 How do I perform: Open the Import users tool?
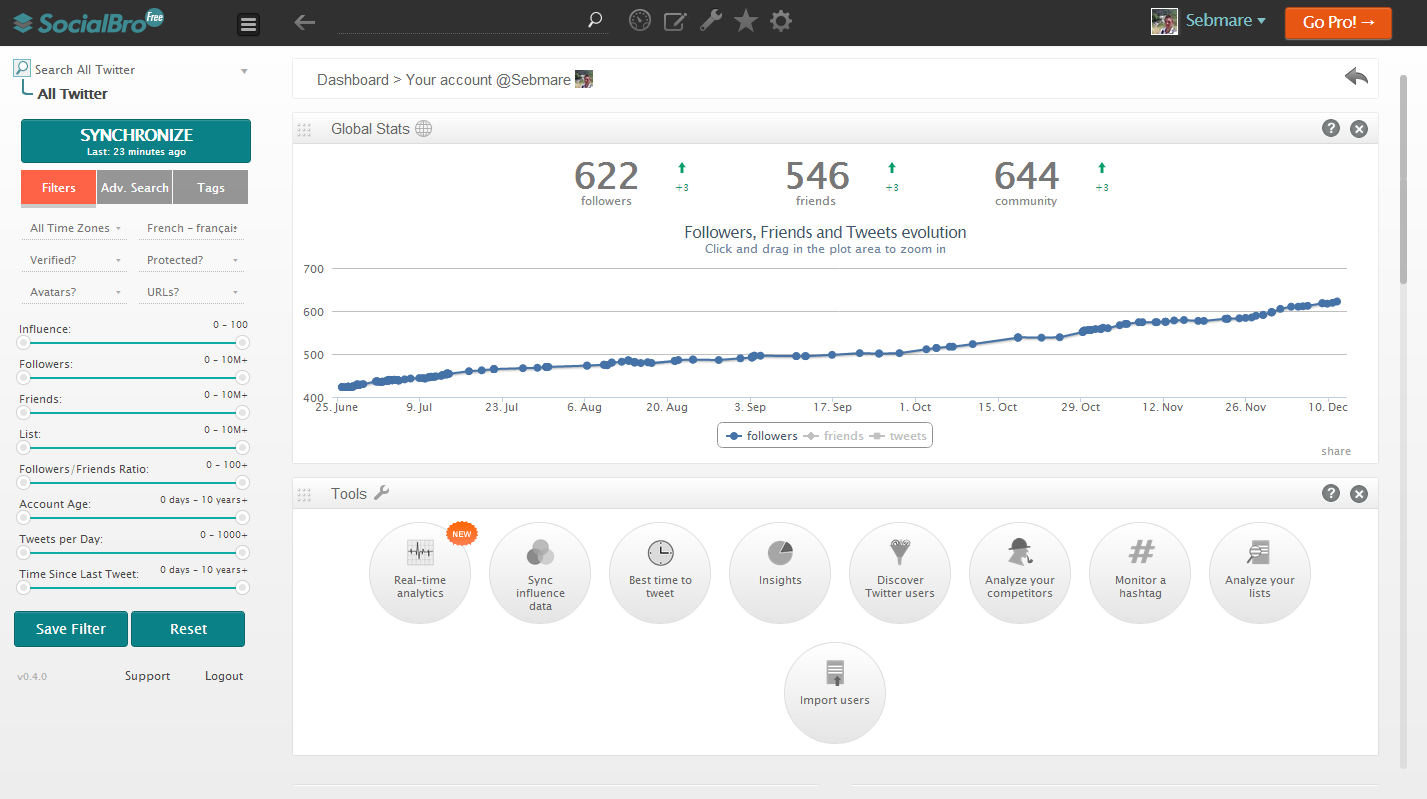pos(835,693)
